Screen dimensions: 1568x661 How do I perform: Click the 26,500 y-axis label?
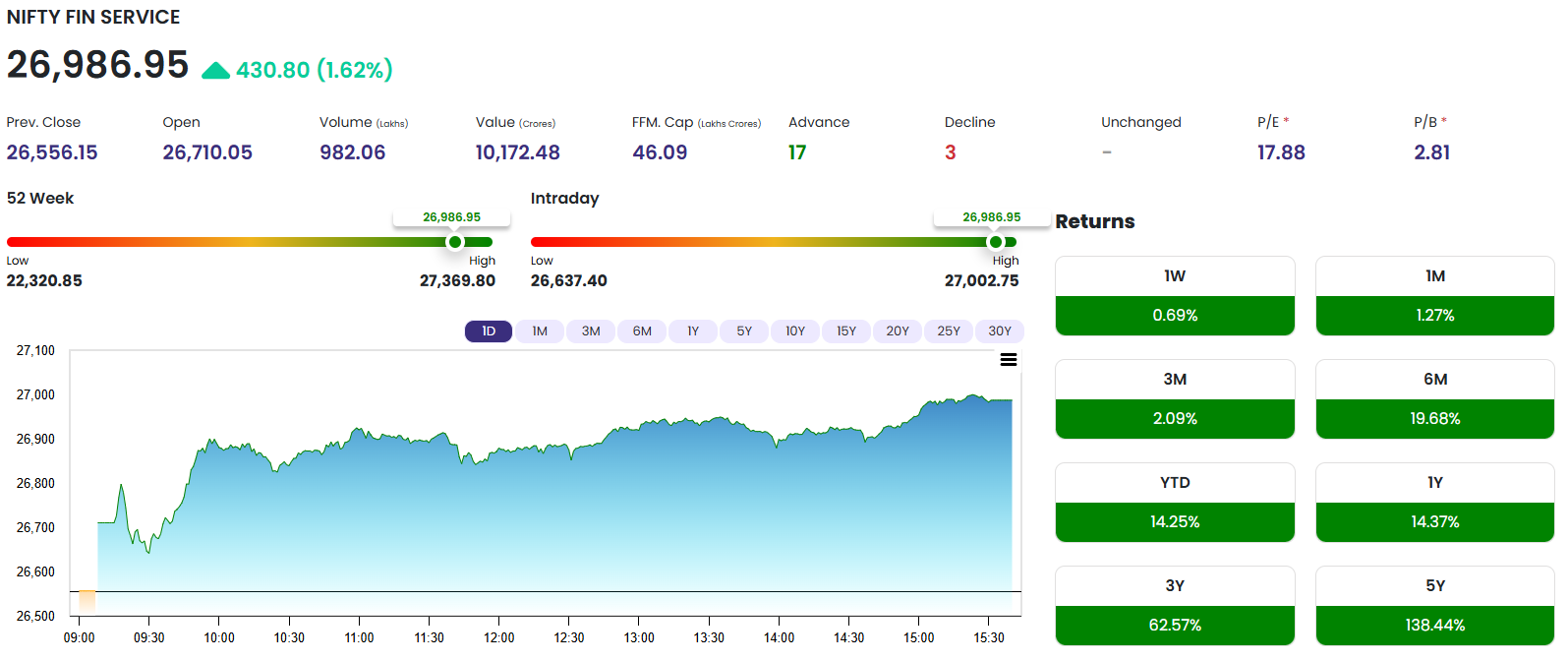(x=35, y=616)
